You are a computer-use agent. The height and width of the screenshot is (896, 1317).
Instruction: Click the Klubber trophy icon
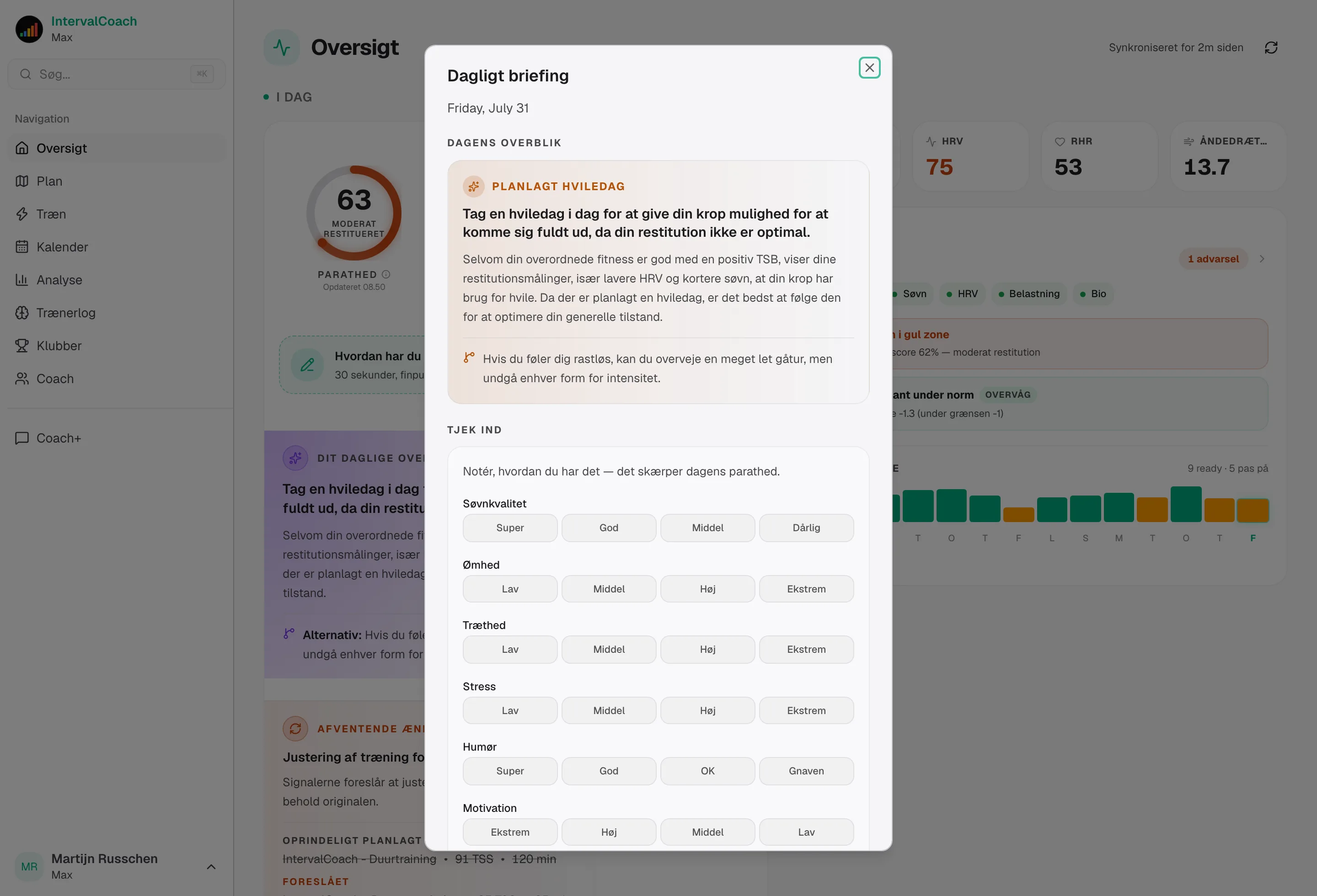tap(22, 346)
